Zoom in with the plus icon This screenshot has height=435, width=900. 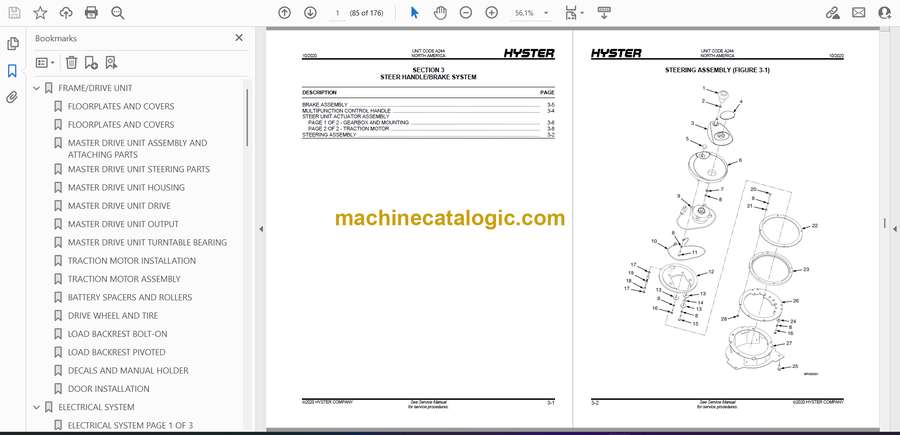coord(491,13)
